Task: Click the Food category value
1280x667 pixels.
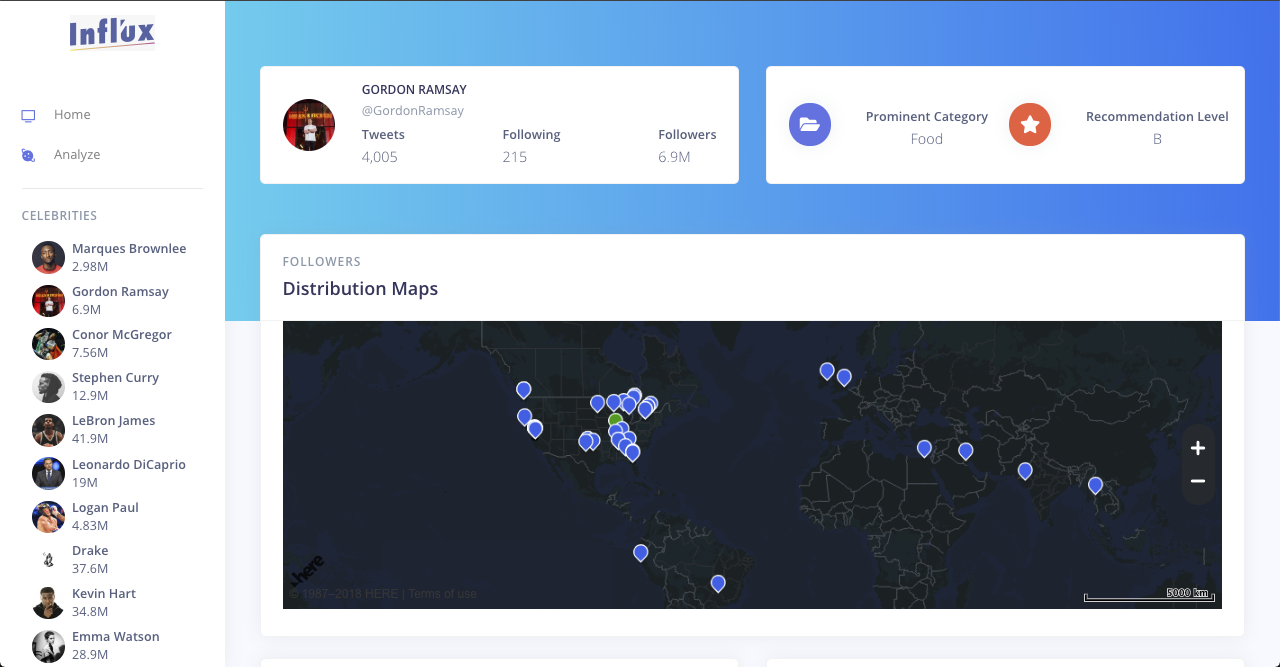Action: click(927, 139)
